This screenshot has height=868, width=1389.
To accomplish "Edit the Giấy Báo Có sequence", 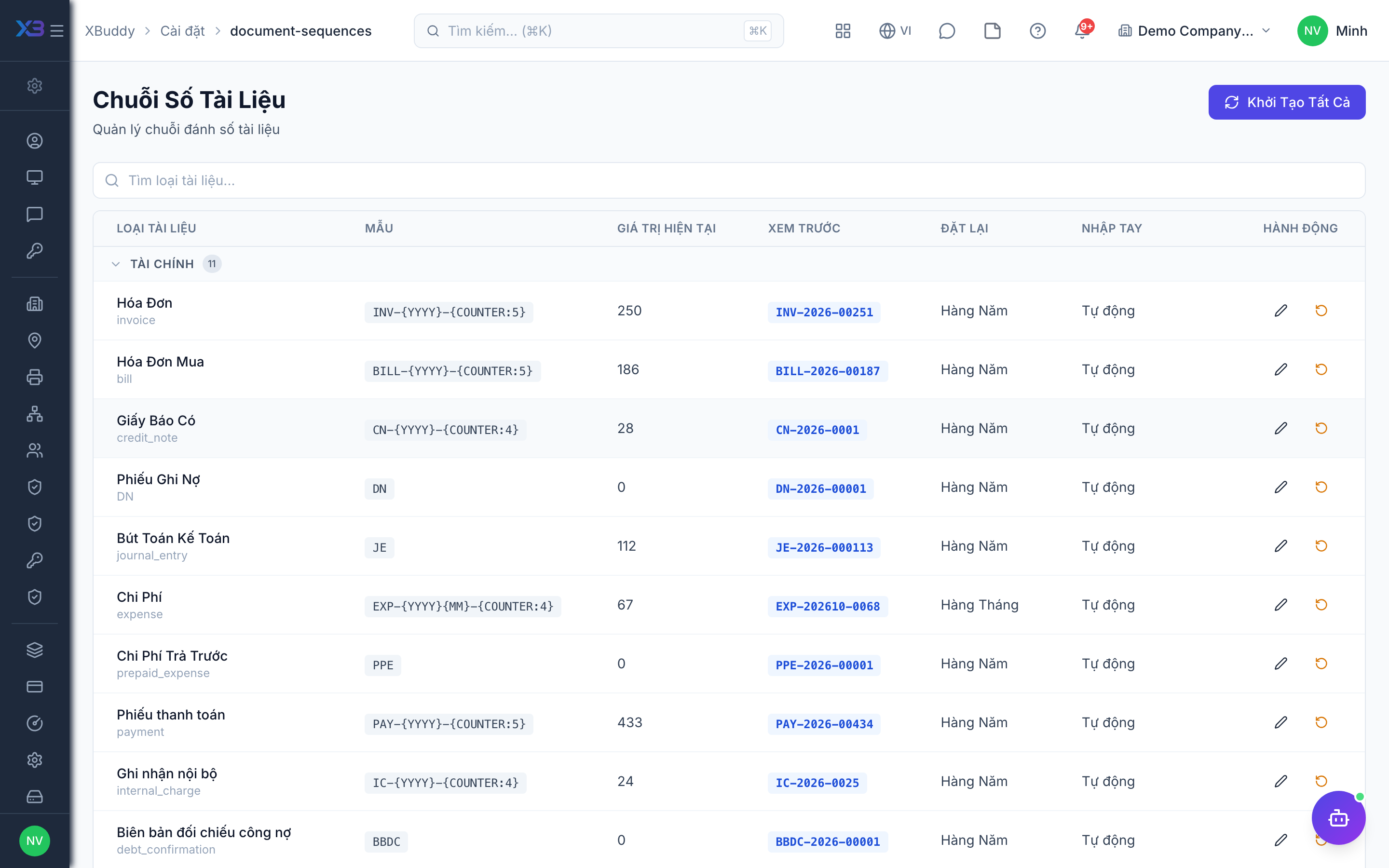I will point(1280,428).
